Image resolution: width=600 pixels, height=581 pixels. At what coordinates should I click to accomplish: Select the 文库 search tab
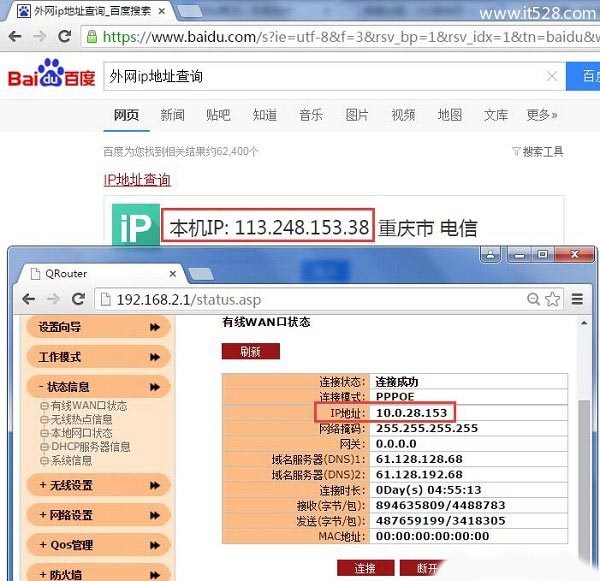(x=496, y=115)
